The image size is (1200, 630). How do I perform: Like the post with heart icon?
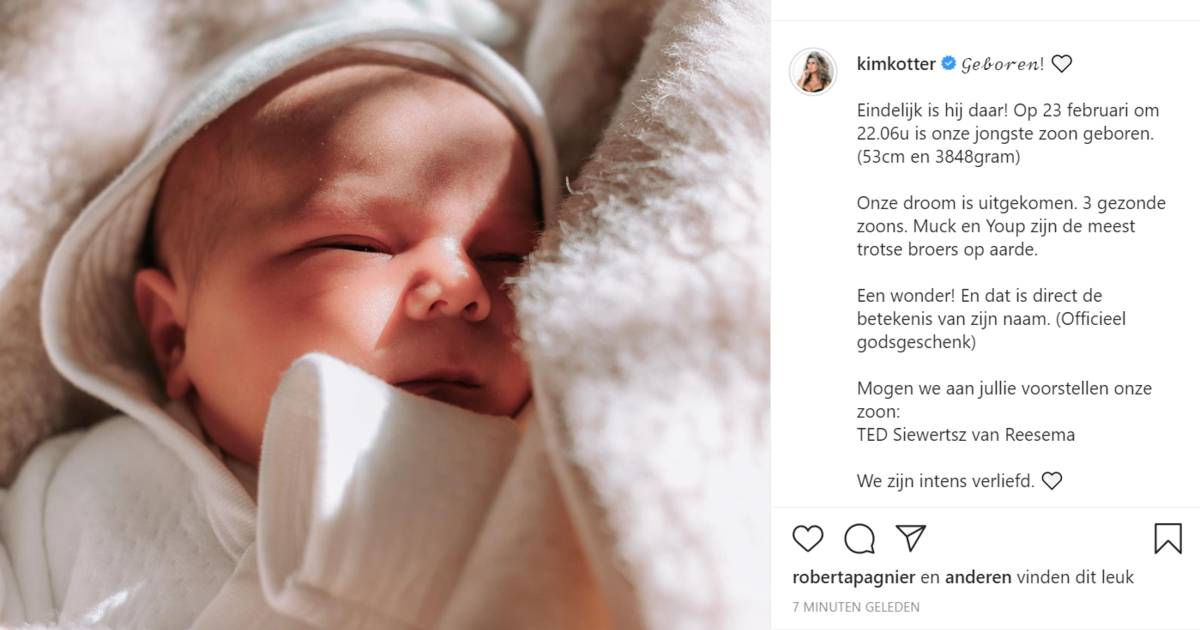pos(807,539)
